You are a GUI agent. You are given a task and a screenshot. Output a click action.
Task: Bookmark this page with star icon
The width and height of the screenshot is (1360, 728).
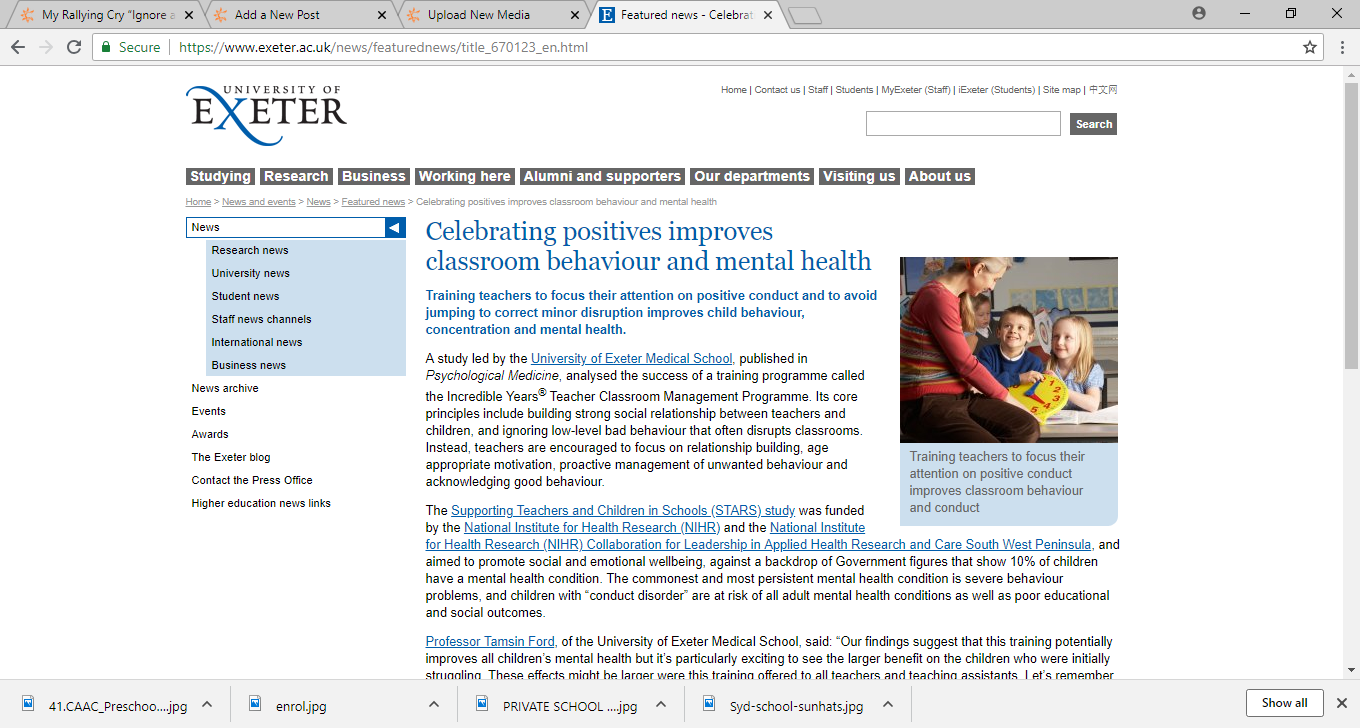pos(1310,47)
